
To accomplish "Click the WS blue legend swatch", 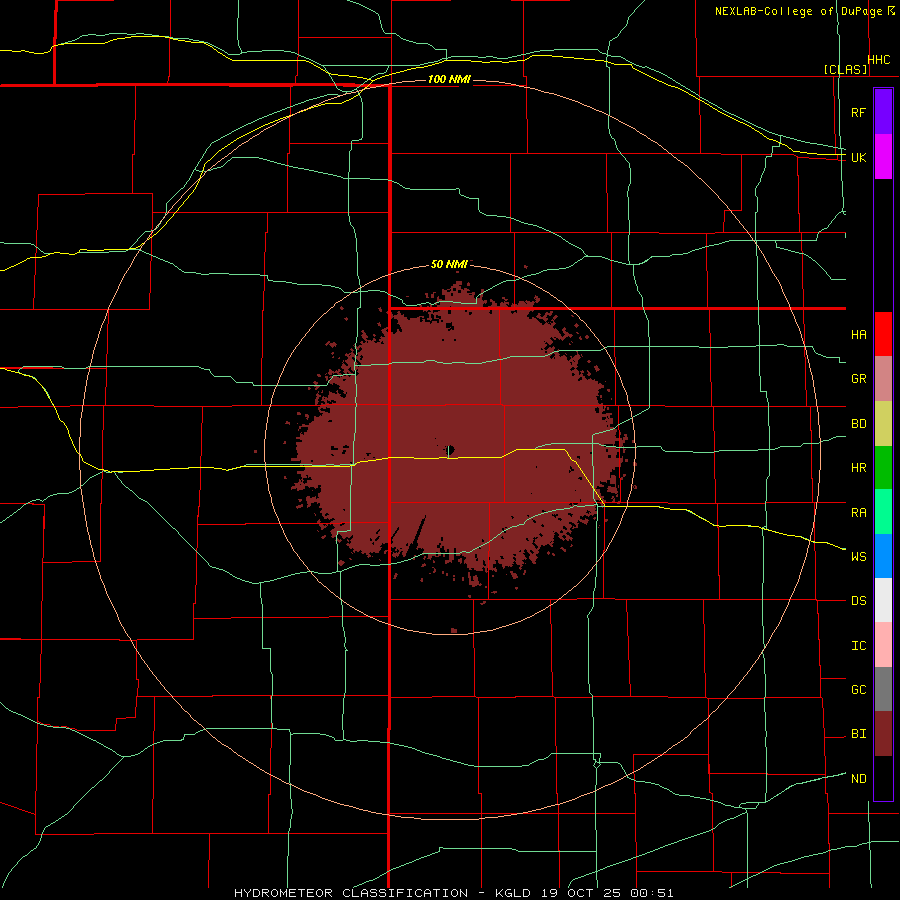I will (883, 556).
